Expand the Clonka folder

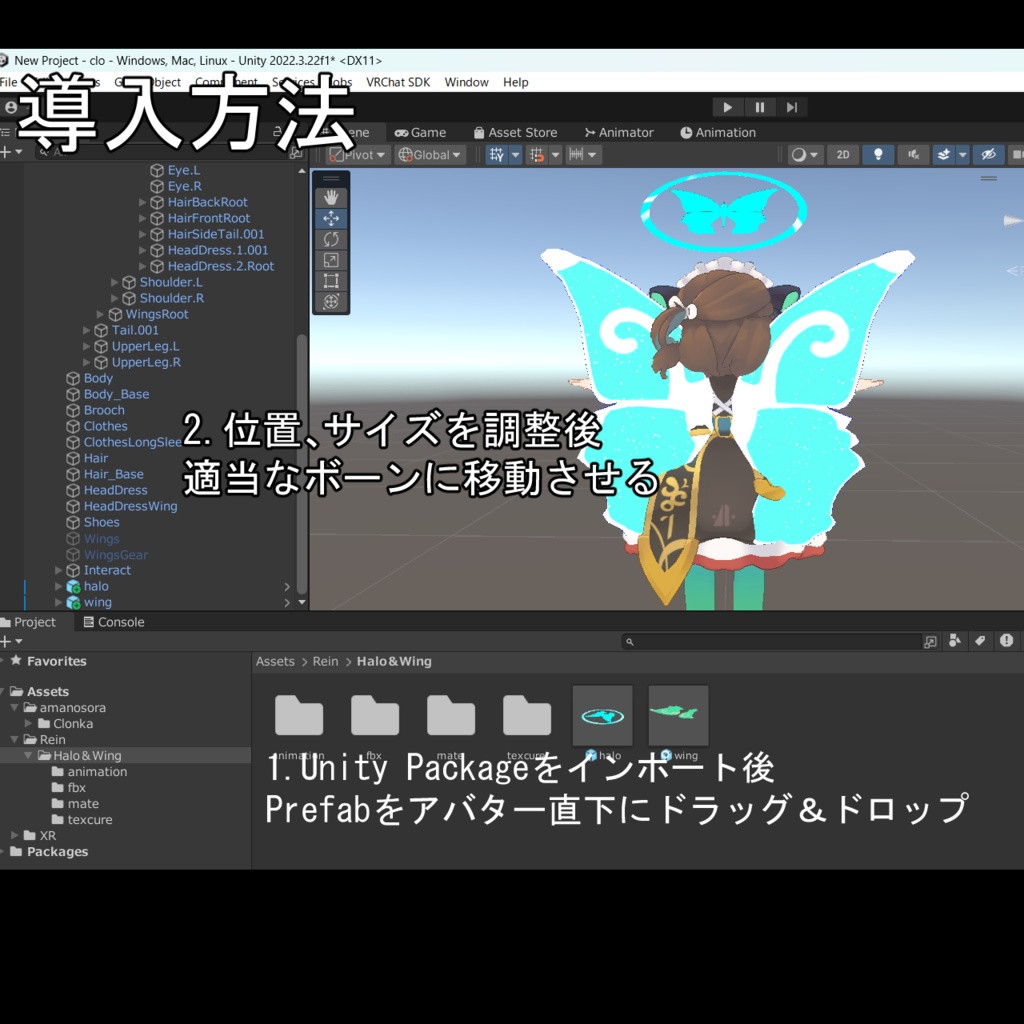click(x=28, y=724)
